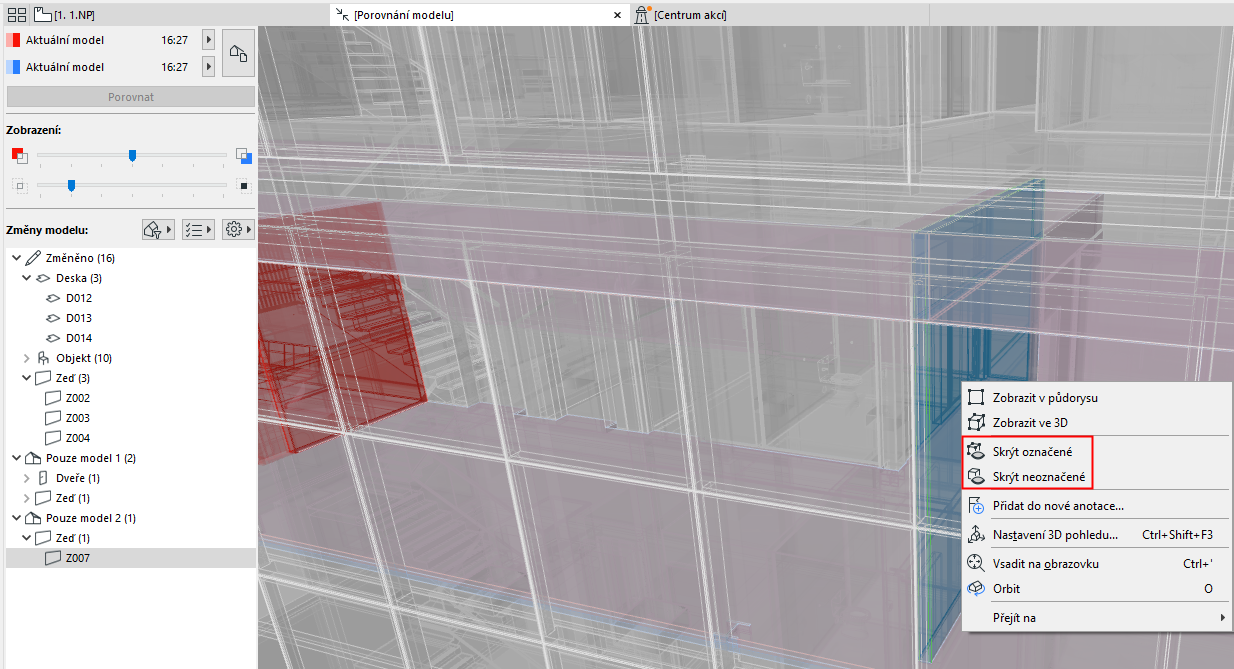Expand the Objekt (10) node
The height and width of the screenshot is (669, 1234).
click(27, 358)
